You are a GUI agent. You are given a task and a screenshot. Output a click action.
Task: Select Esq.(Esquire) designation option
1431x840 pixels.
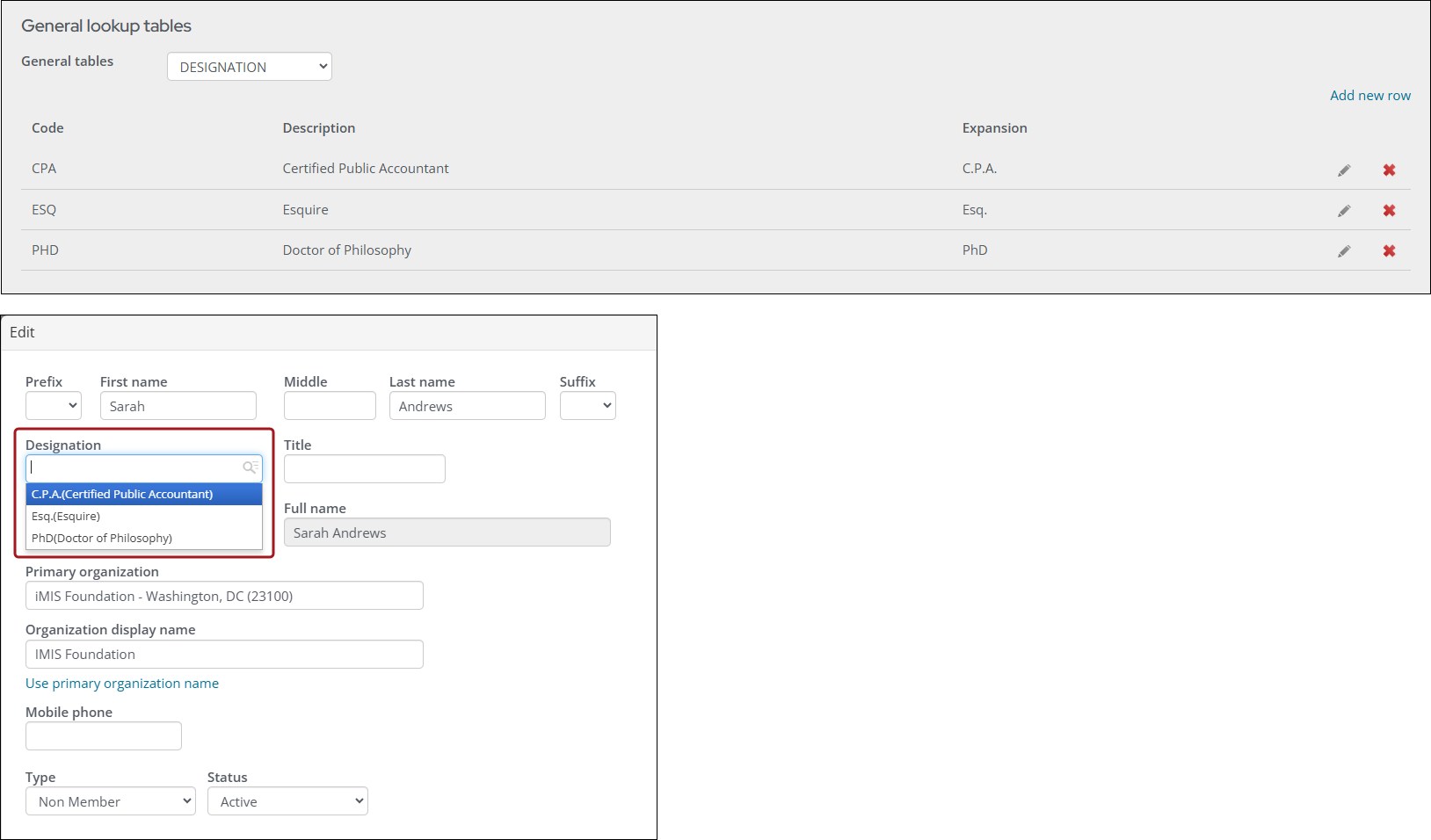144,517
